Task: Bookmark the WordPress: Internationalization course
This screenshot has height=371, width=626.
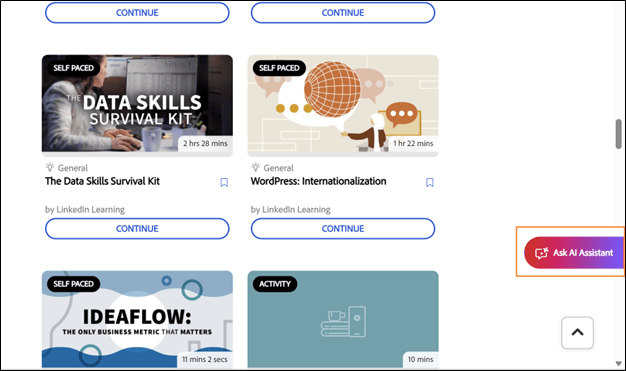Action: click(430, 183)
